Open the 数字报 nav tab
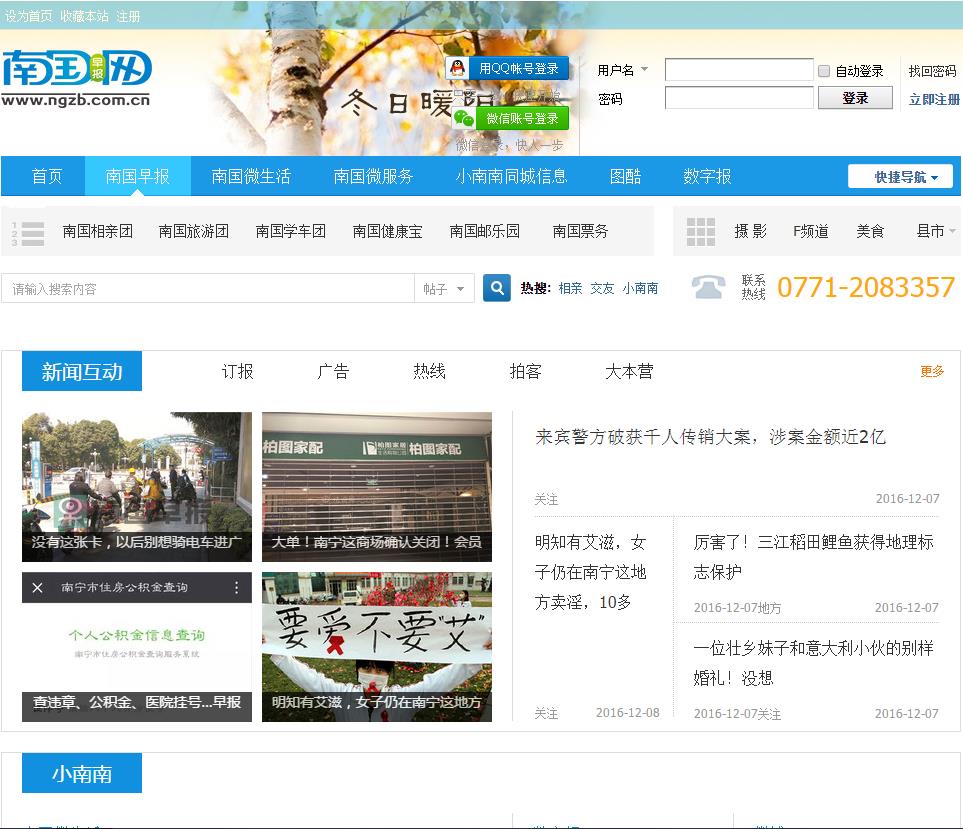The width and height of the screenshot is (963, 829). pyautogui.click(x=707, y=176)
